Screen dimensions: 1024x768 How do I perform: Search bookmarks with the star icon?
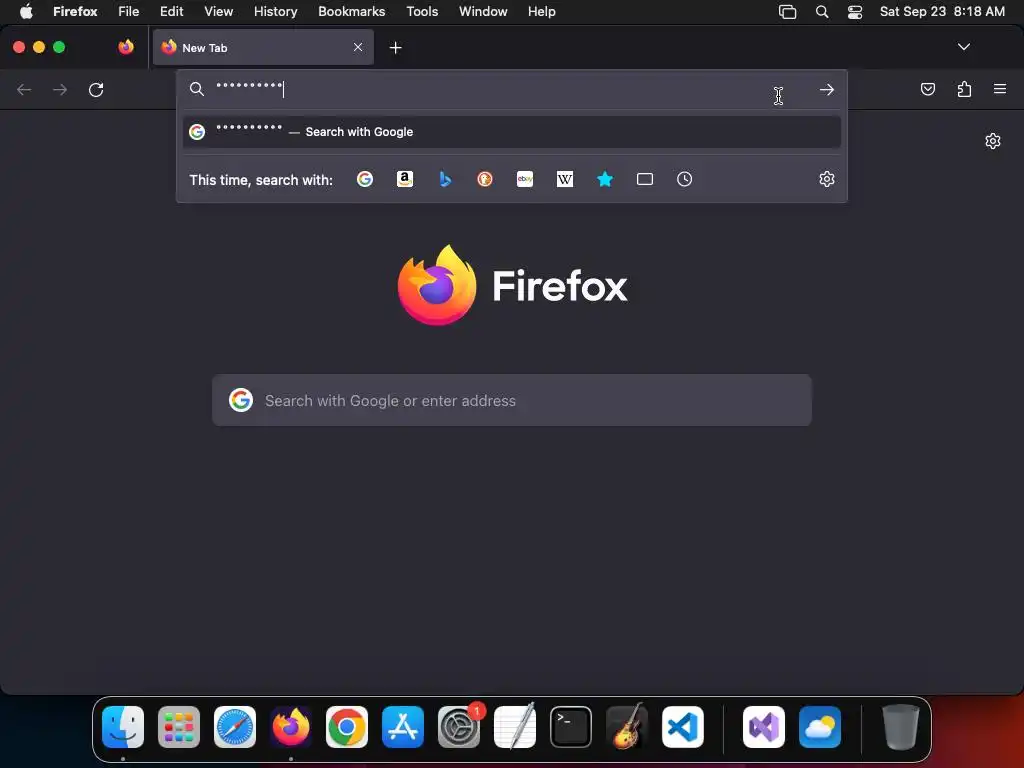click(605, 179)
